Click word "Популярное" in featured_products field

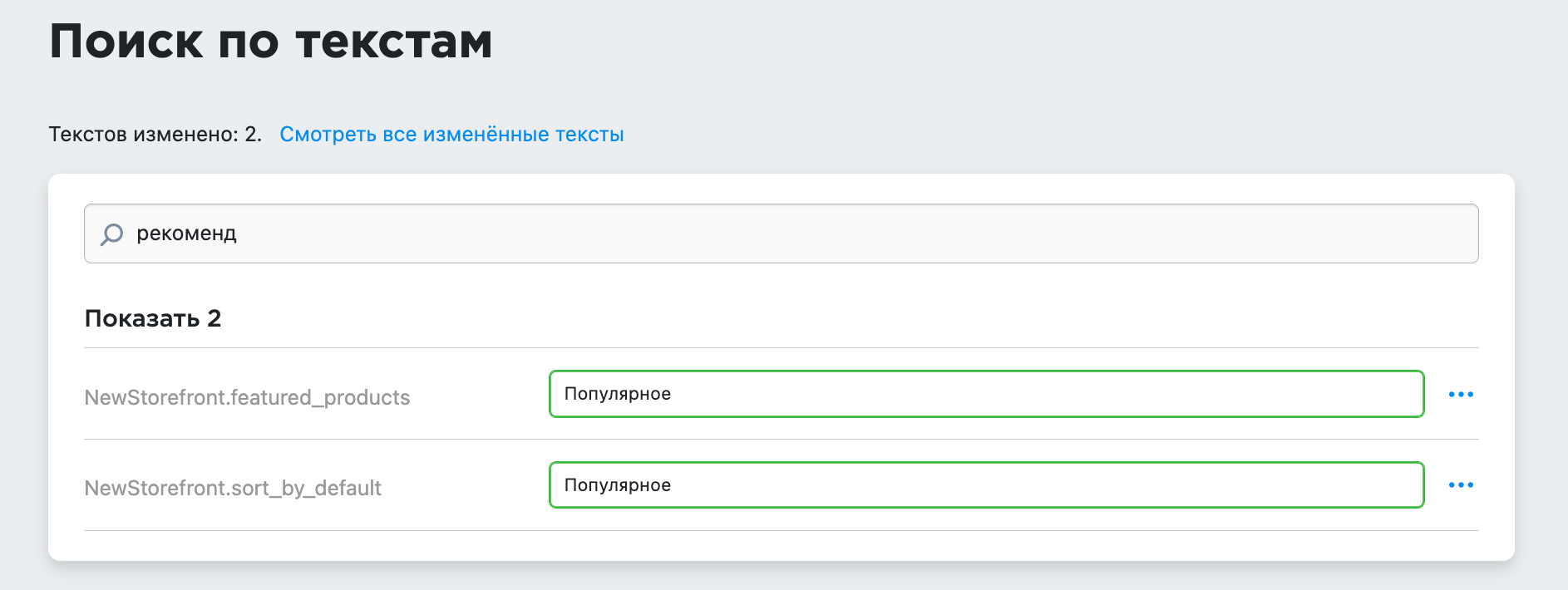(618, 394)
